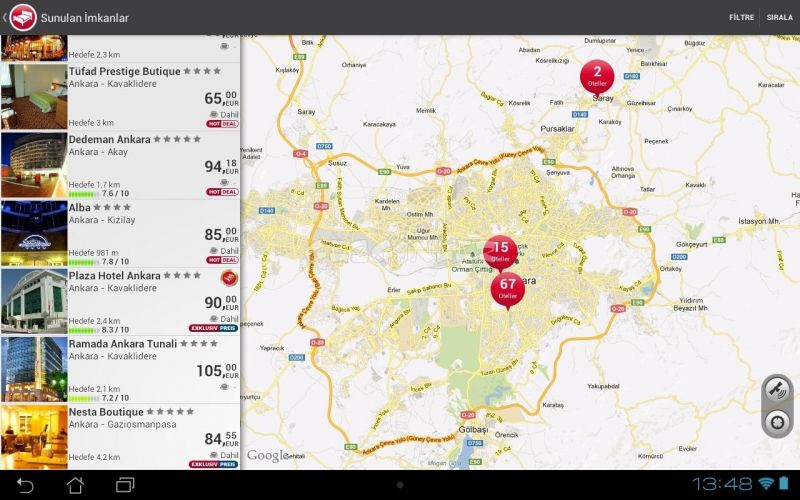
Task: Open the partly visible hotel card at Hedefe 2,3 km
Action: (120, 48)
